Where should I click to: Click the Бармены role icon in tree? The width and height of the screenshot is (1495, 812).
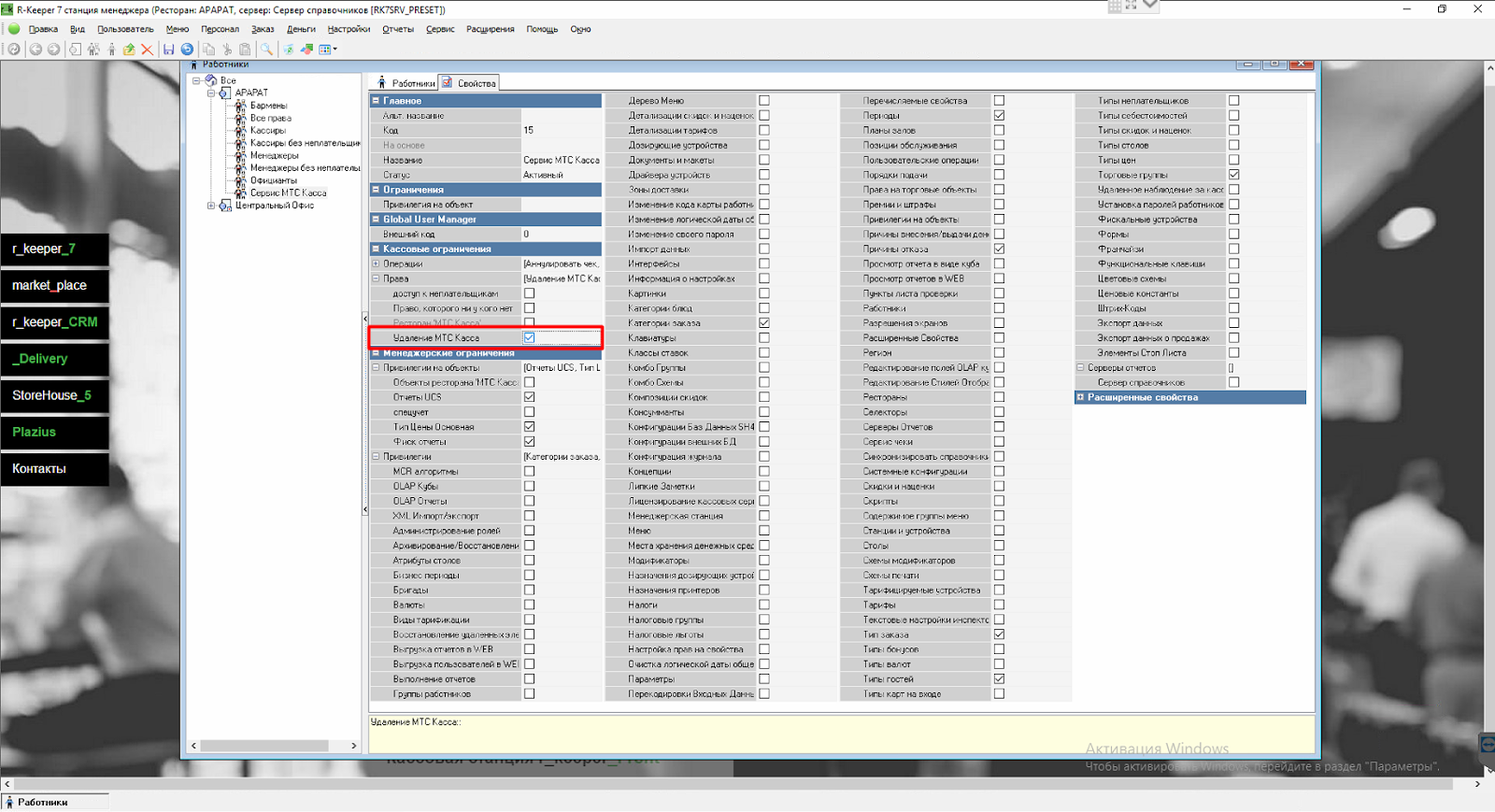point(240,106)
